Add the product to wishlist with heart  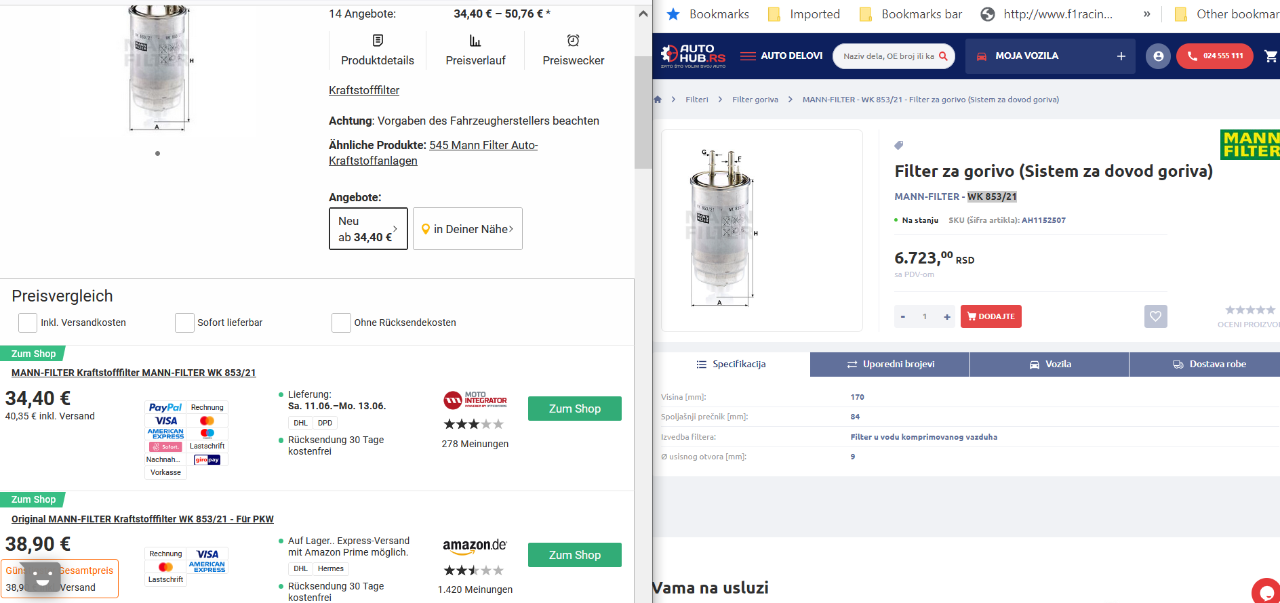pos(1155,316)
